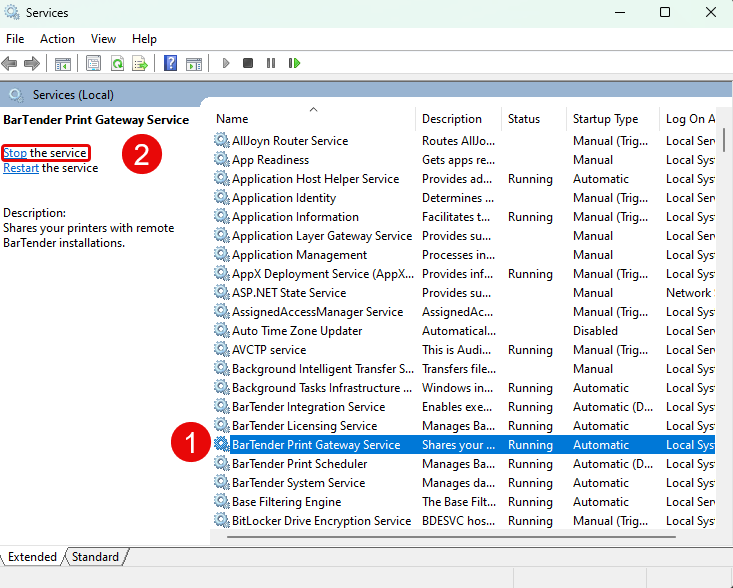Viewport: 733px width, 588px height.
Task: Click the Services (Local) header gear icon
Action: pyautogui.click(x=16, y=95)
